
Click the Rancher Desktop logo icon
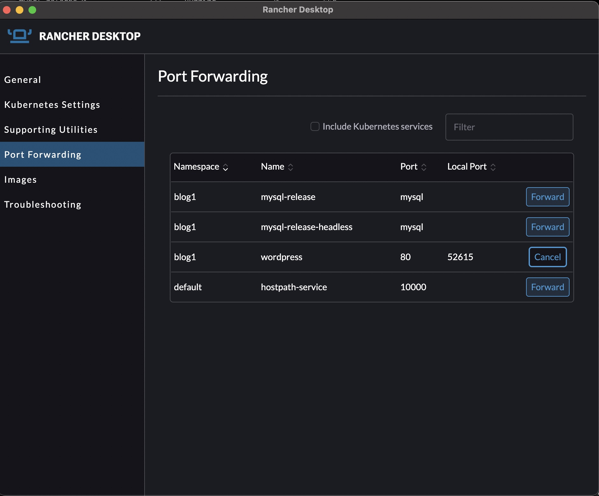[19, 36]
